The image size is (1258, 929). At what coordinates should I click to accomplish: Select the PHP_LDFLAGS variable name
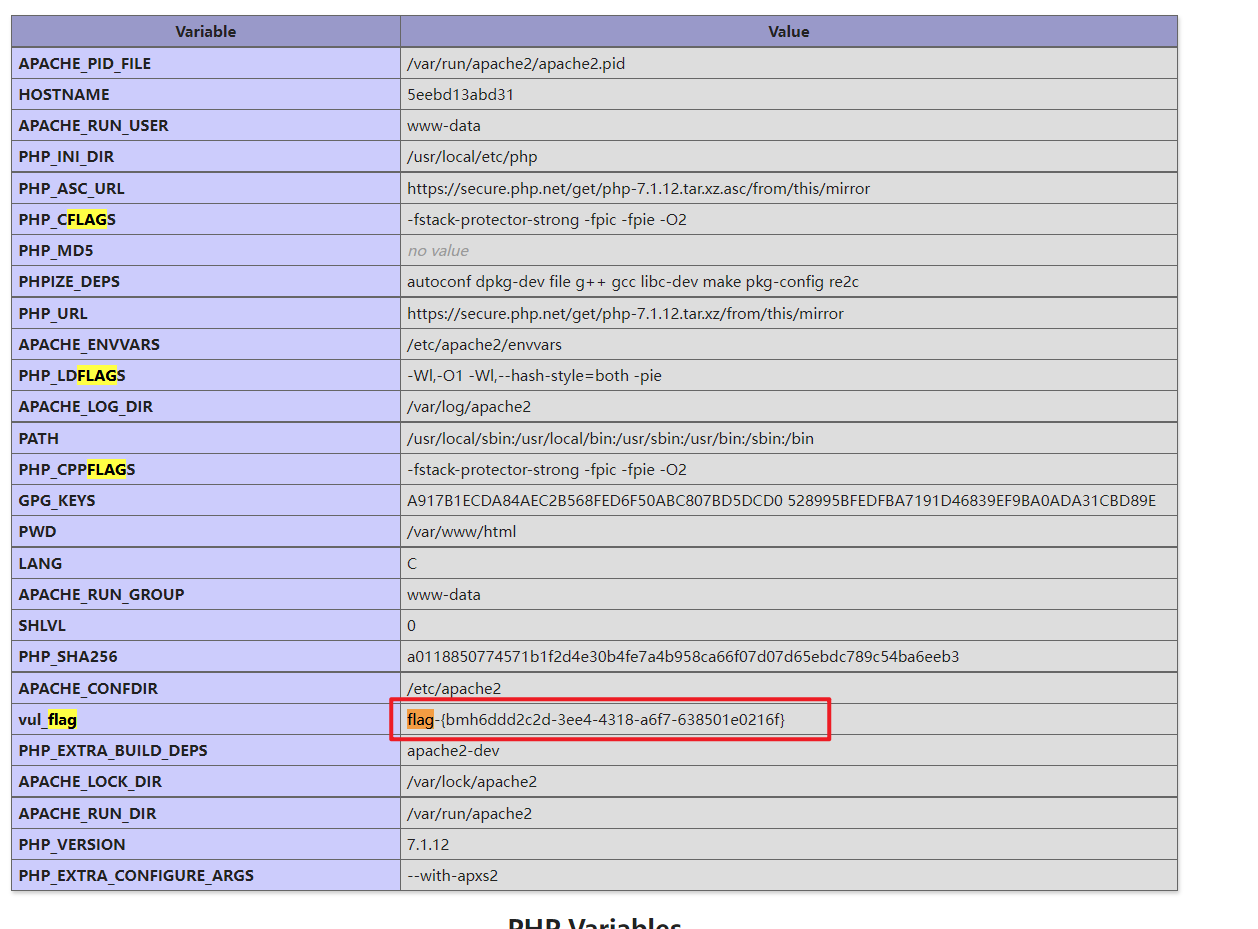(72, 375)
